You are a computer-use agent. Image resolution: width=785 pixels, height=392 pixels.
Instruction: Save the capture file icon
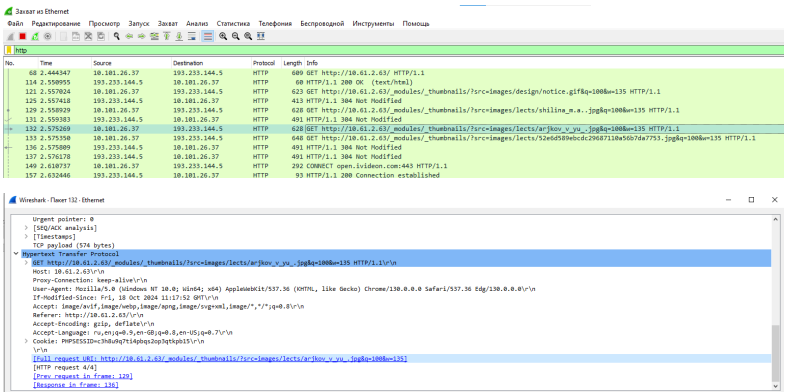pyautogui.click(x=76, y=37)
